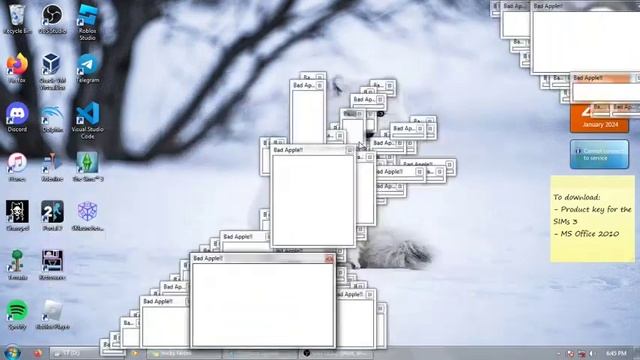The height and width of the screenshot is (360, 640).
Task: Open the black-and-white Changed game icon
Action: 17,216
